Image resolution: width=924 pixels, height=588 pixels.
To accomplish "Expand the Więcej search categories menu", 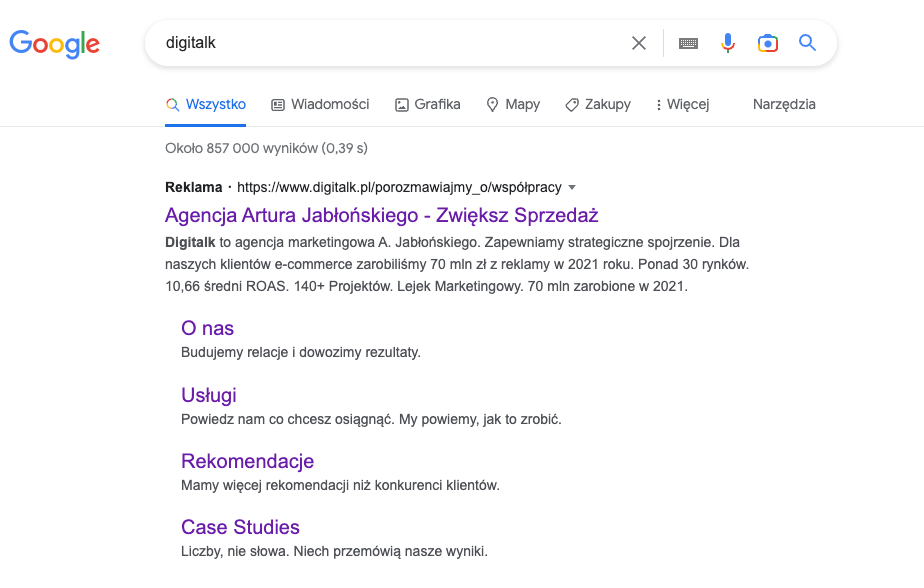I will [x=682, y=104].
